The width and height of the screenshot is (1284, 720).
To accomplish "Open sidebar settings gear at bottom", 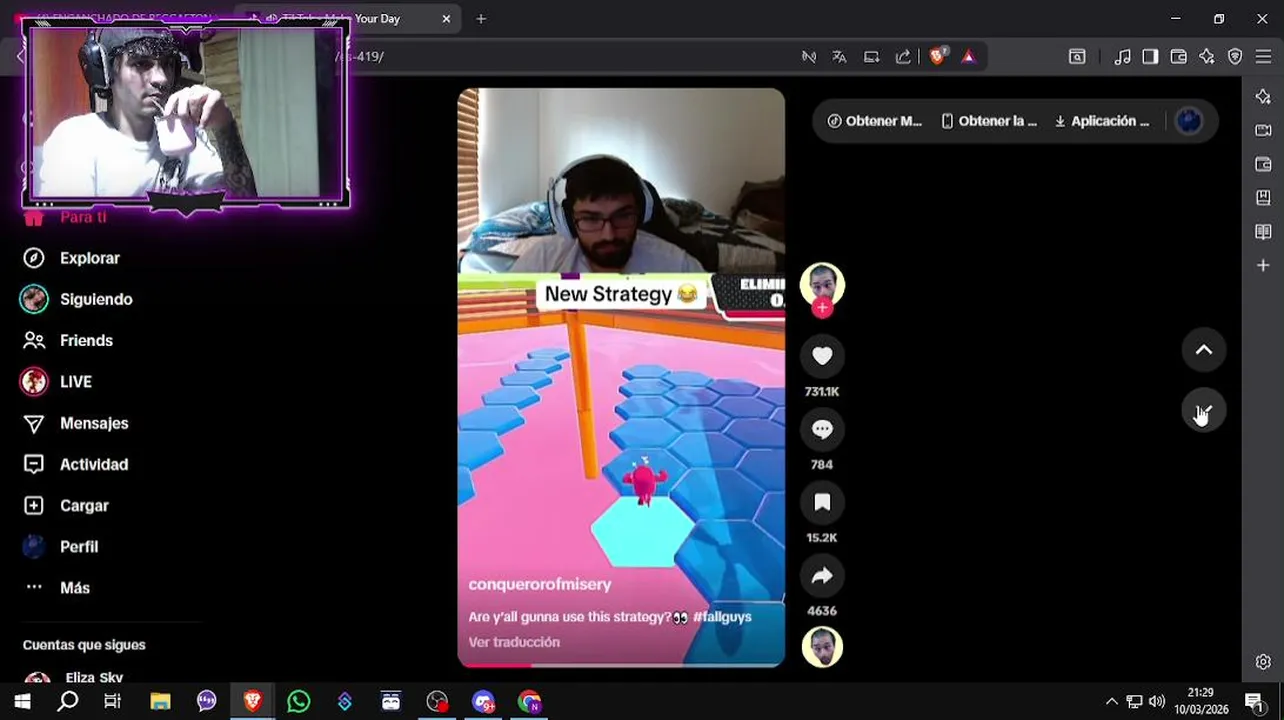I will click(1263, 662).
